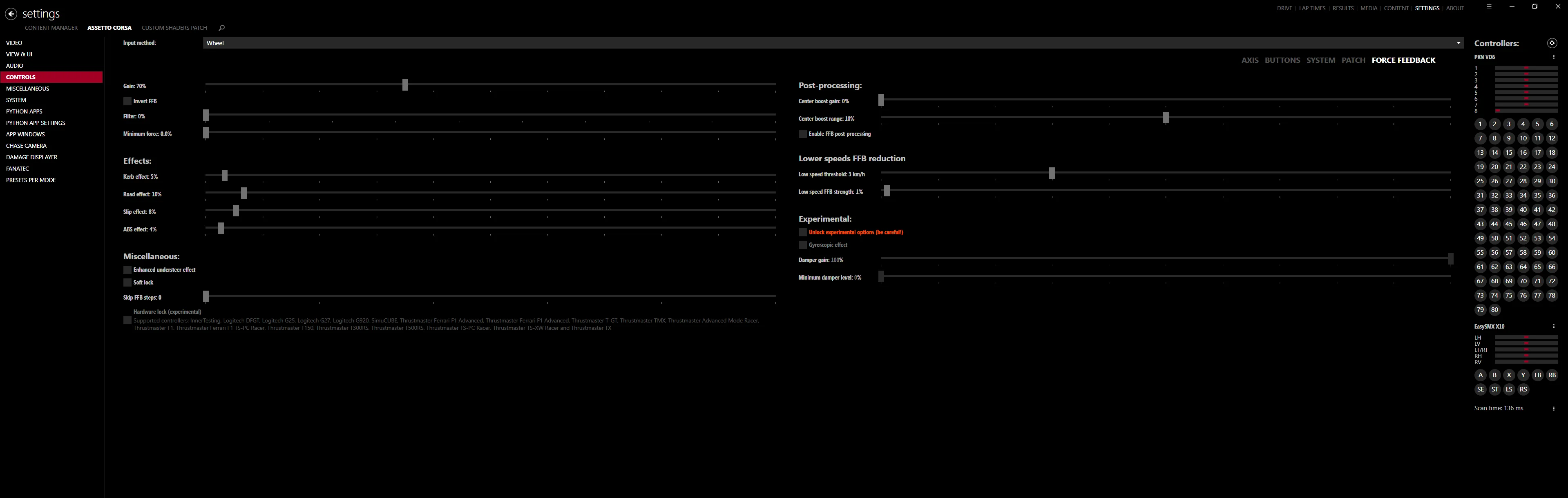Open the search magnifier in settings tabs
The width and height of the screenshot is (1568, 498).
[x=221, y=28]
